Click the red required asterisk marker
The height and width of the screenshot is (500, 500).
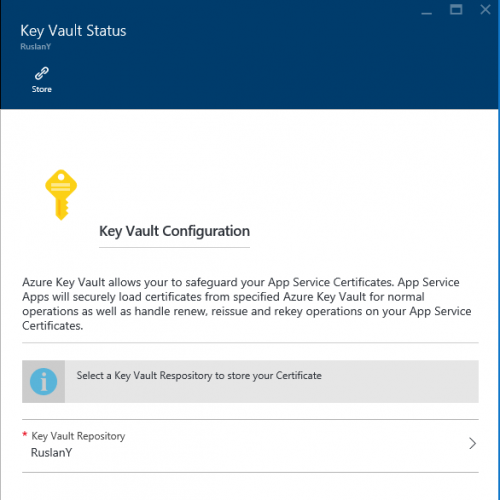tap(25, 434)
